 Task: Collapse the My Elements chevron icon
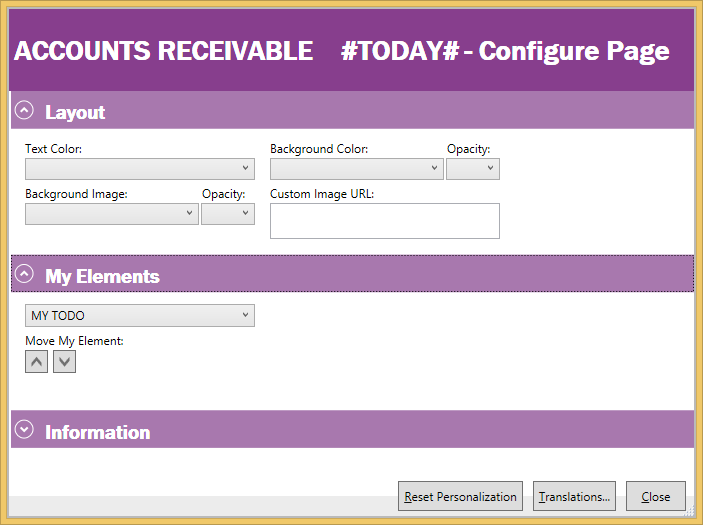coord(25,275)
